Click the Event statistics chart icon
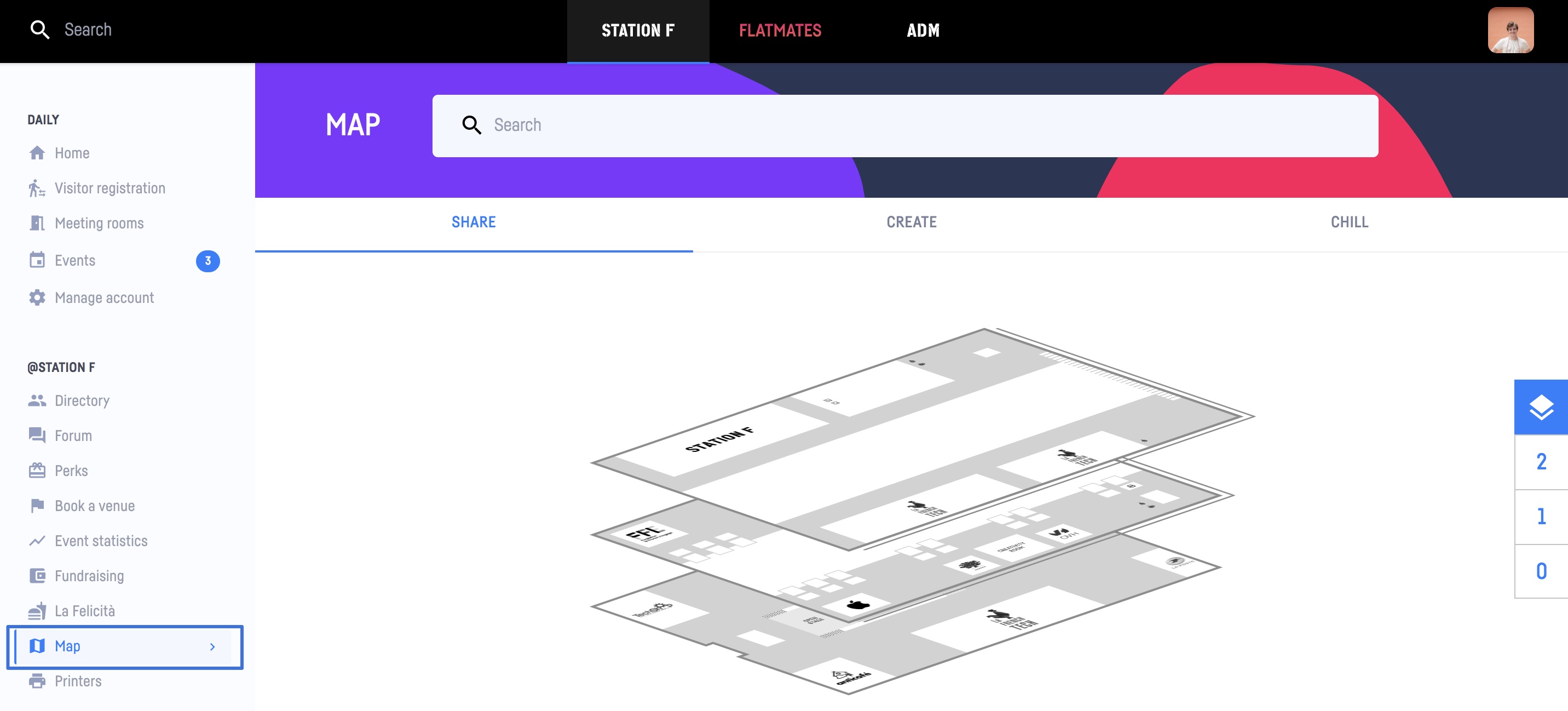The width and height of the screenshot is (1568, 711). 37,541
